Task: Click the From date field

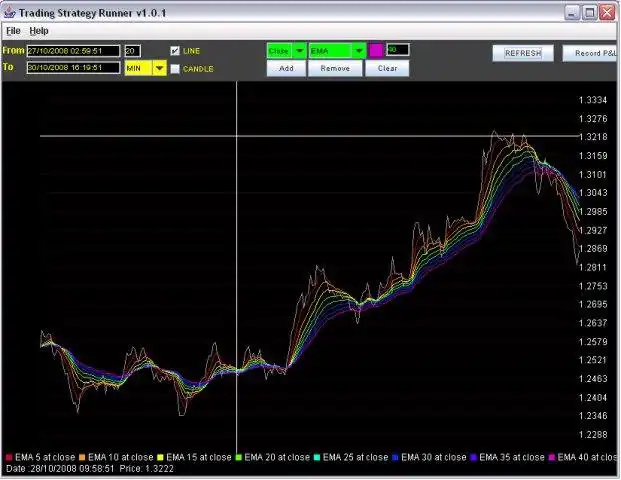Action: coord(73,51)
